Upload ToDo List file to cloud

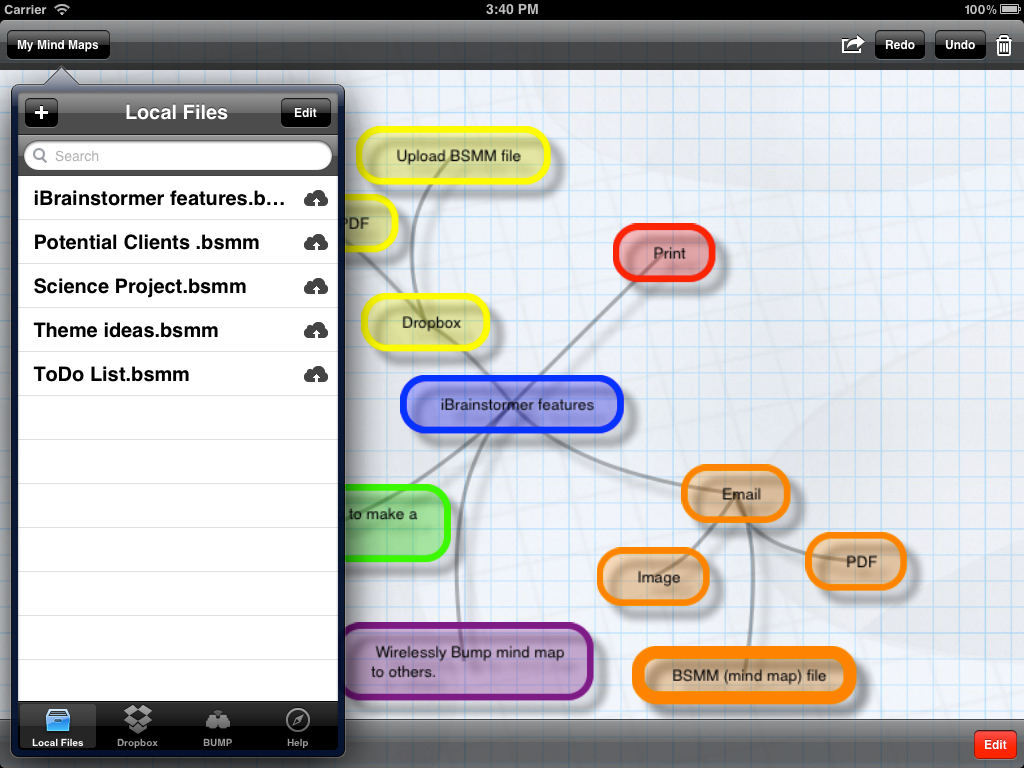(316, 374)
